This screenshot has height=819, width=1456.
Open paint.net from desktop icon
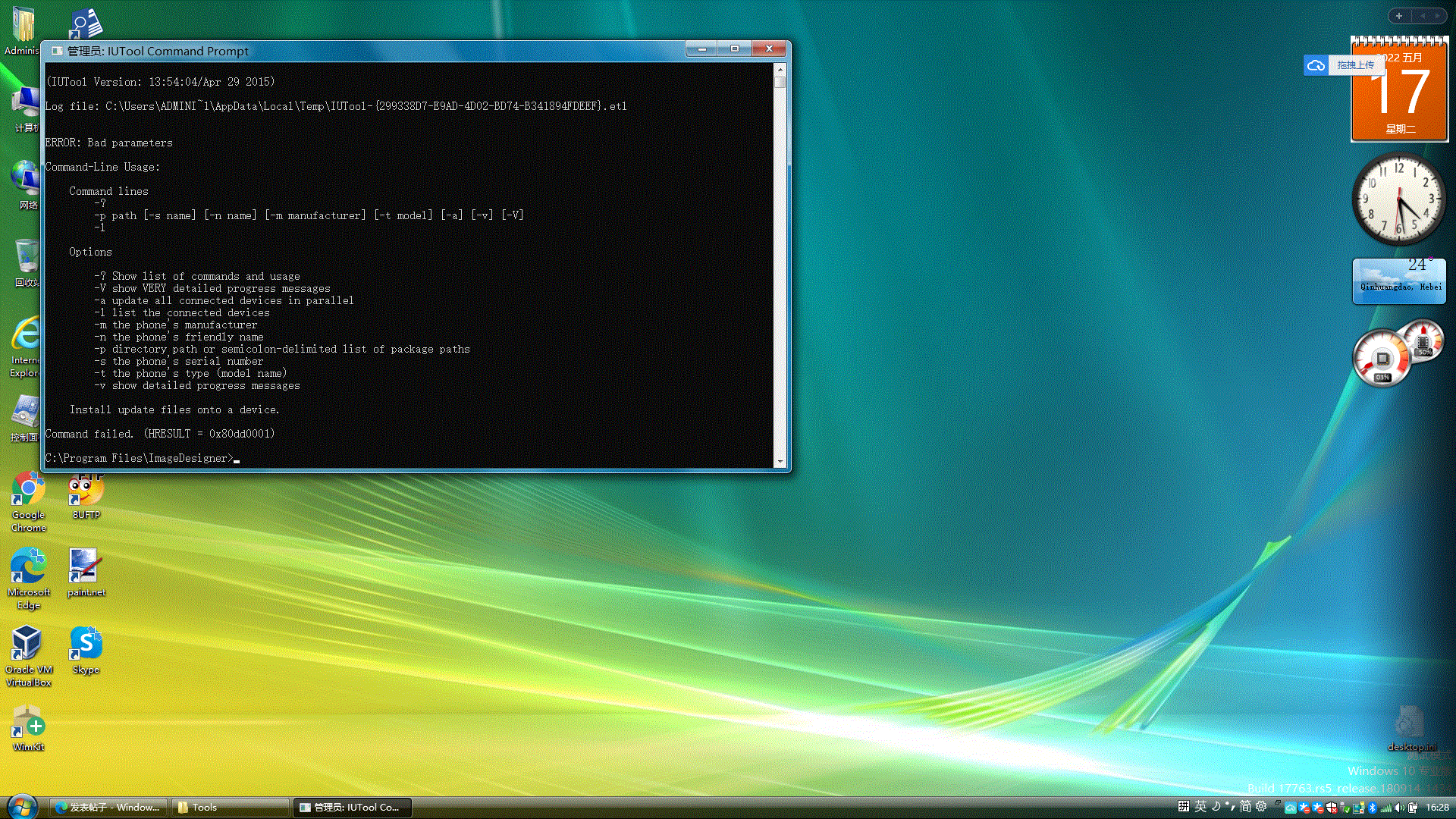click(86, 568)
